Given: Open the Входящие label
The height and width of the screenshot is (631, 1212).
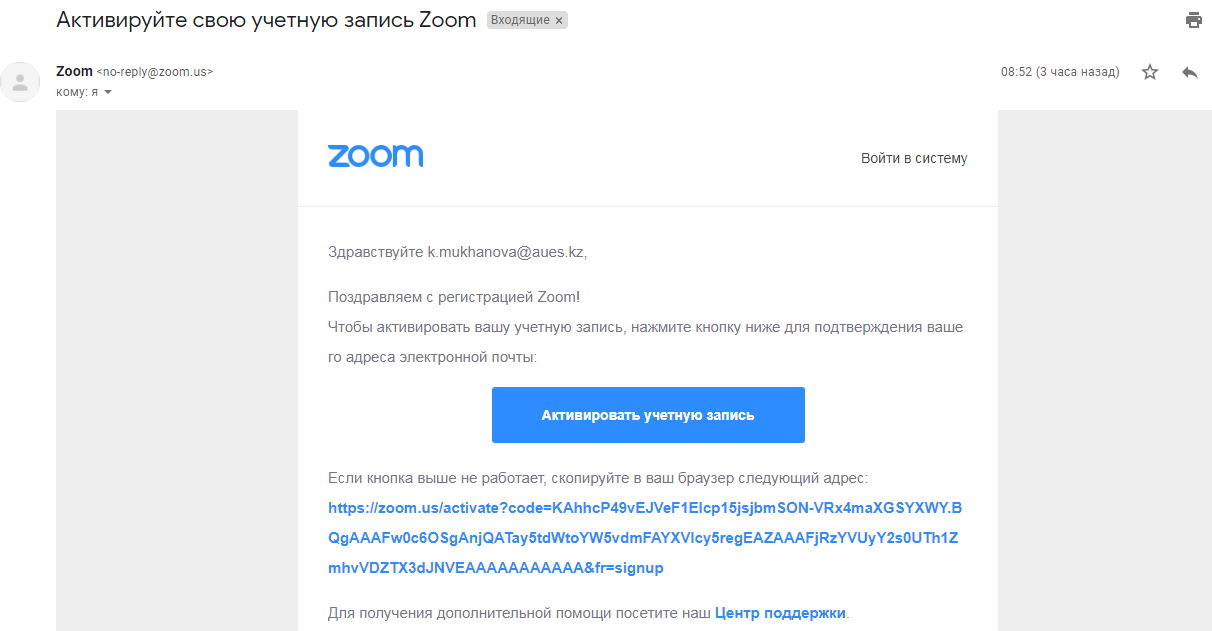Looking at the screenshot, I should pyautogui.click(x=520, y=21).
